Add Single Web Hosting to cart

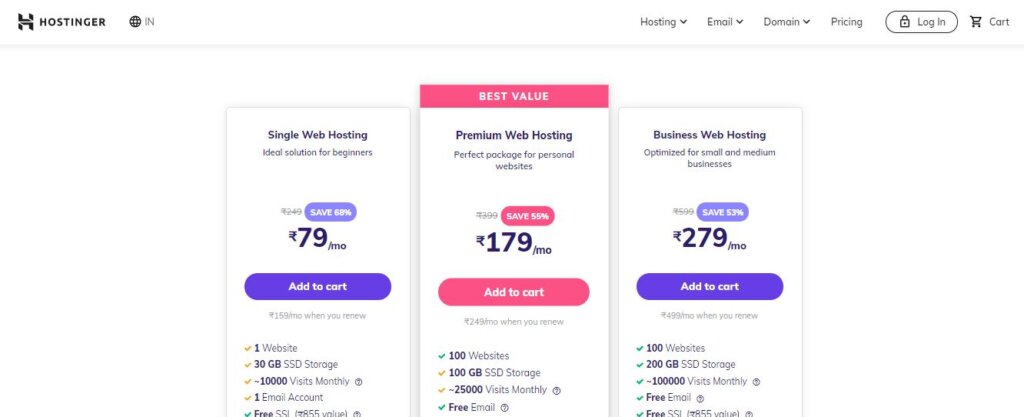pyautogui.click(x=317, y=286)
